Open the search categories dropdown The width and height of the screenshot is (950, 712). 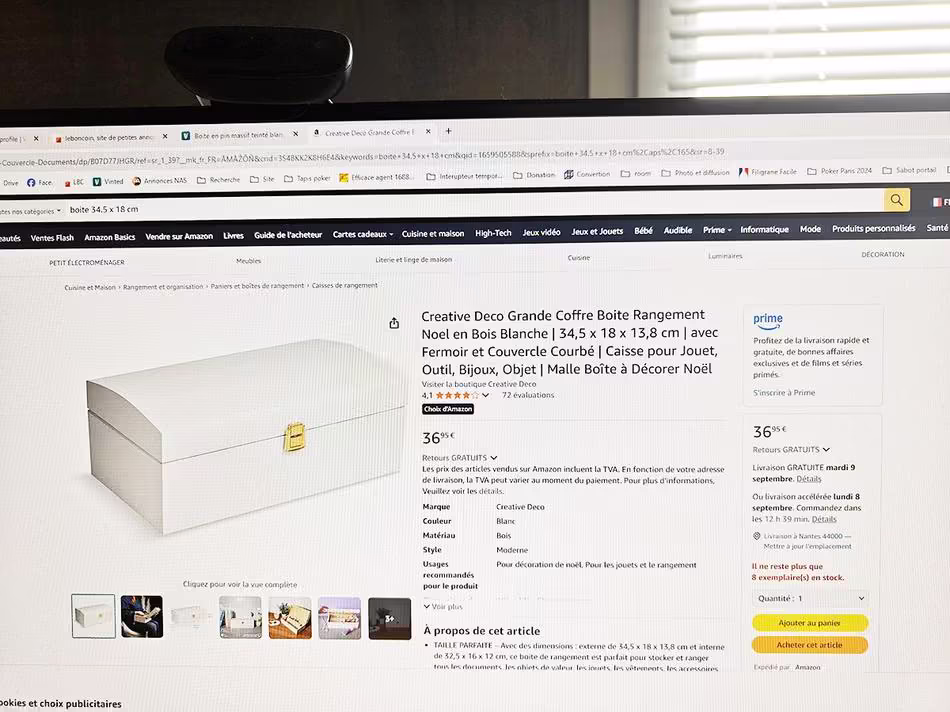click(x=30, y=211)
